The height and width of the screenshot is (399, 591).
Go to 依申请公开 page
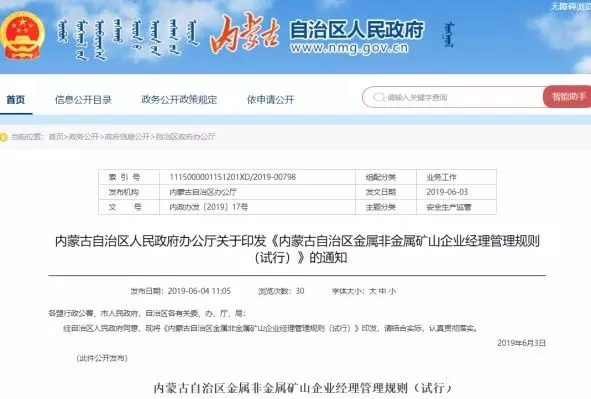pyautogui.click(x=270, y=99)
